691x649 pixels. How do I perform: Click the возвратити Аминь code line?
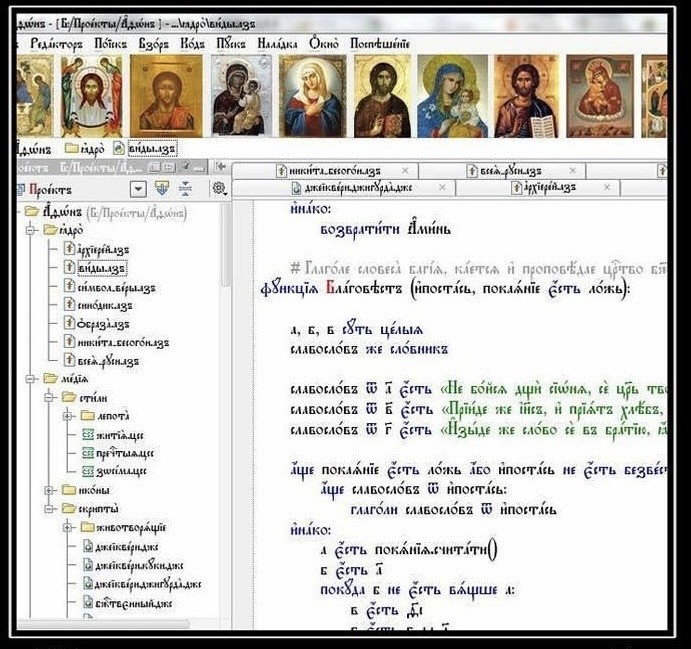(386, 229)
